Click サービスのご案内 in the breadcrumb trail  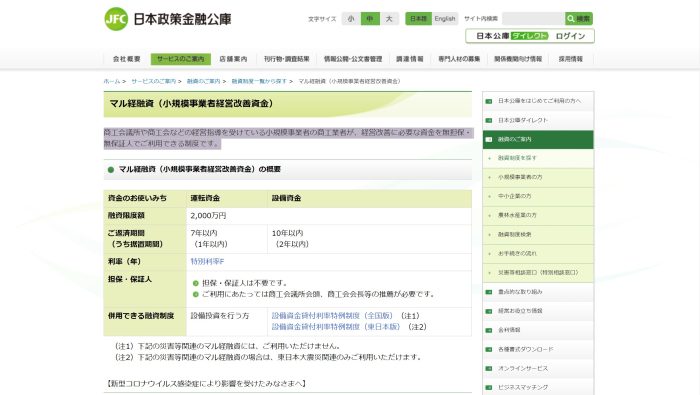(154, 81)
